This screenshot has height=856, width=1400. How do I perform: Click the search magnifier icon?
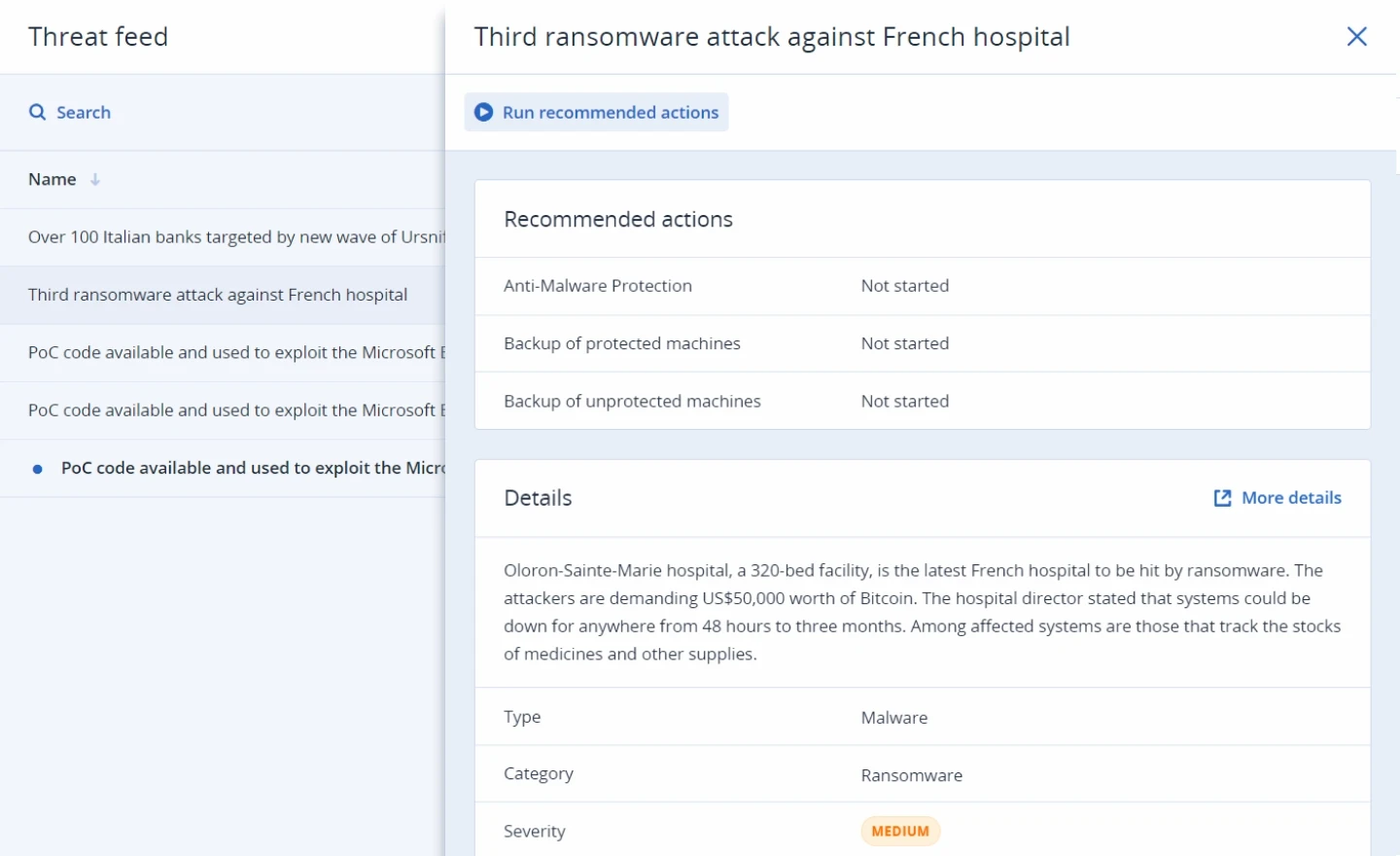37,112
